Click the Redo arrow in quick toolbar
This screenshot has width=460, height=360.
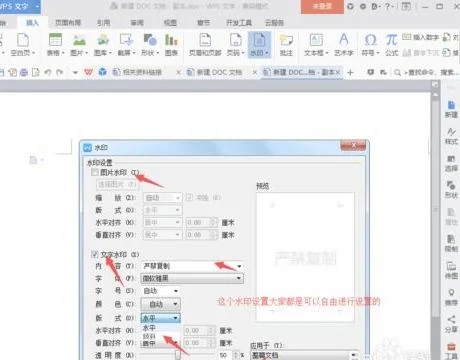60,72
